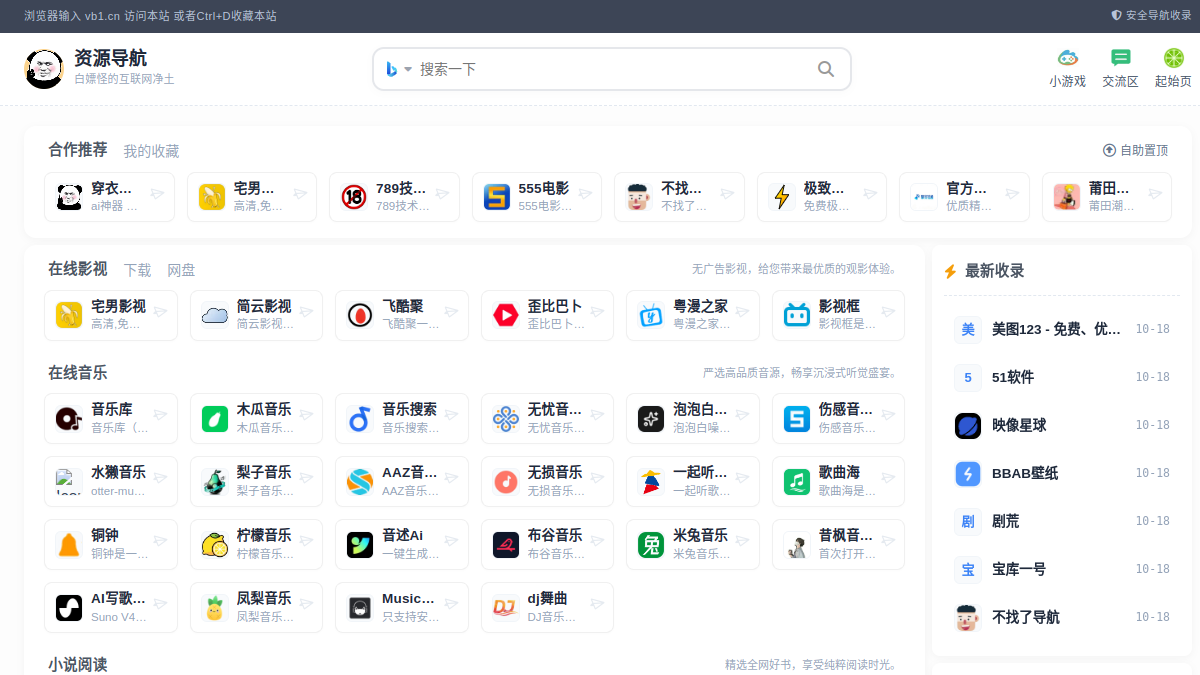
Task: Open the 官方 recommended card
Action: 964,197
